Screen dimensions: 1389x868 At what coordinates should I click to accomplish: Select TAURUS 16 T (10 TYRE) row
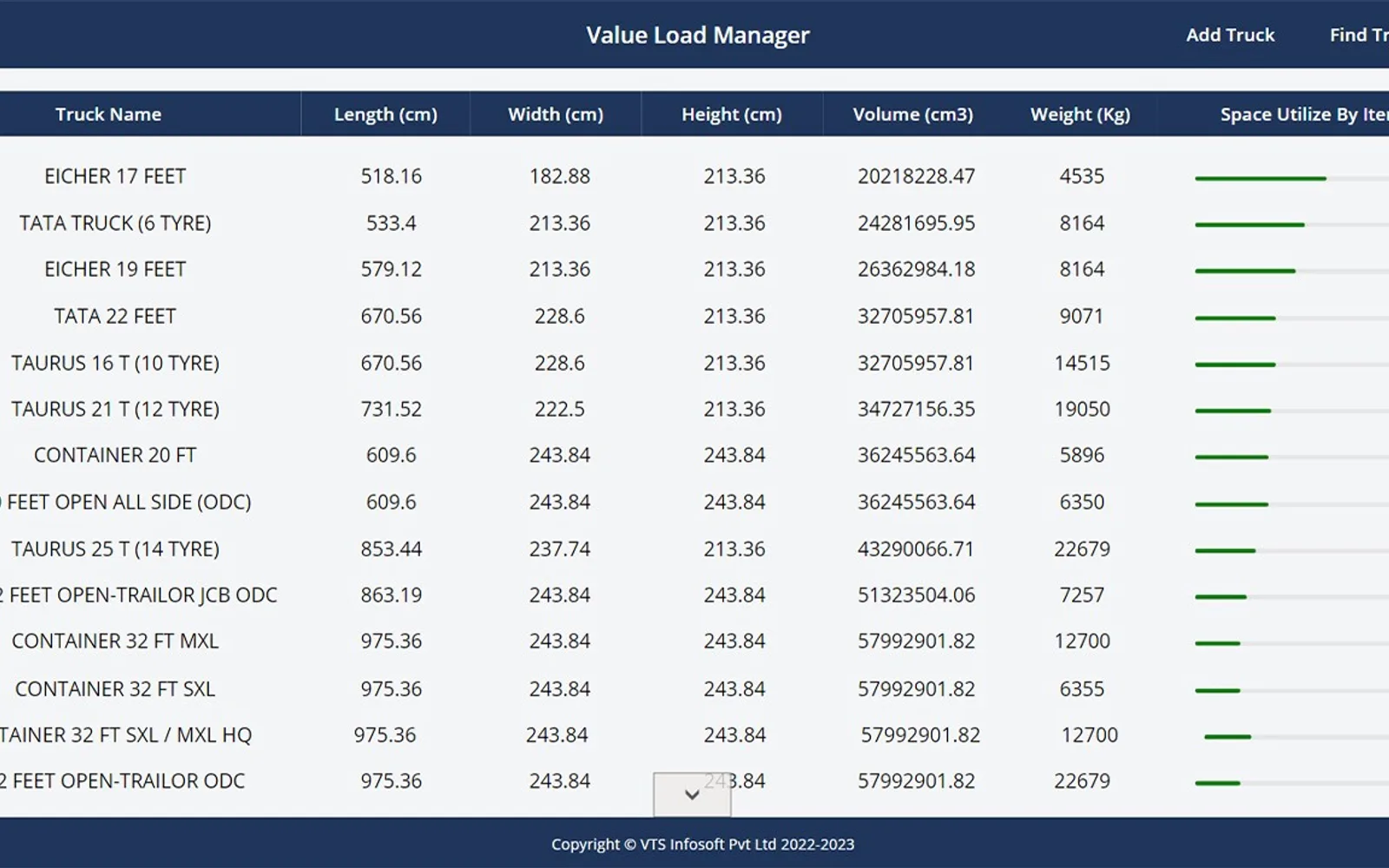pos(694,363)
